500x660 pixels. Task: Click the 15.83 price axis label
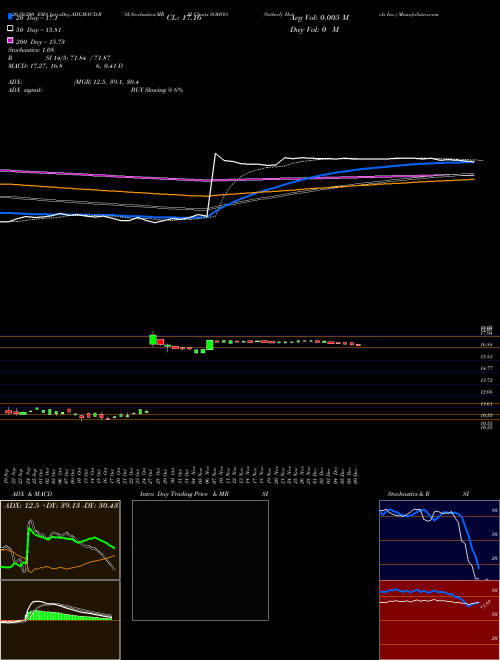point(487,357)
